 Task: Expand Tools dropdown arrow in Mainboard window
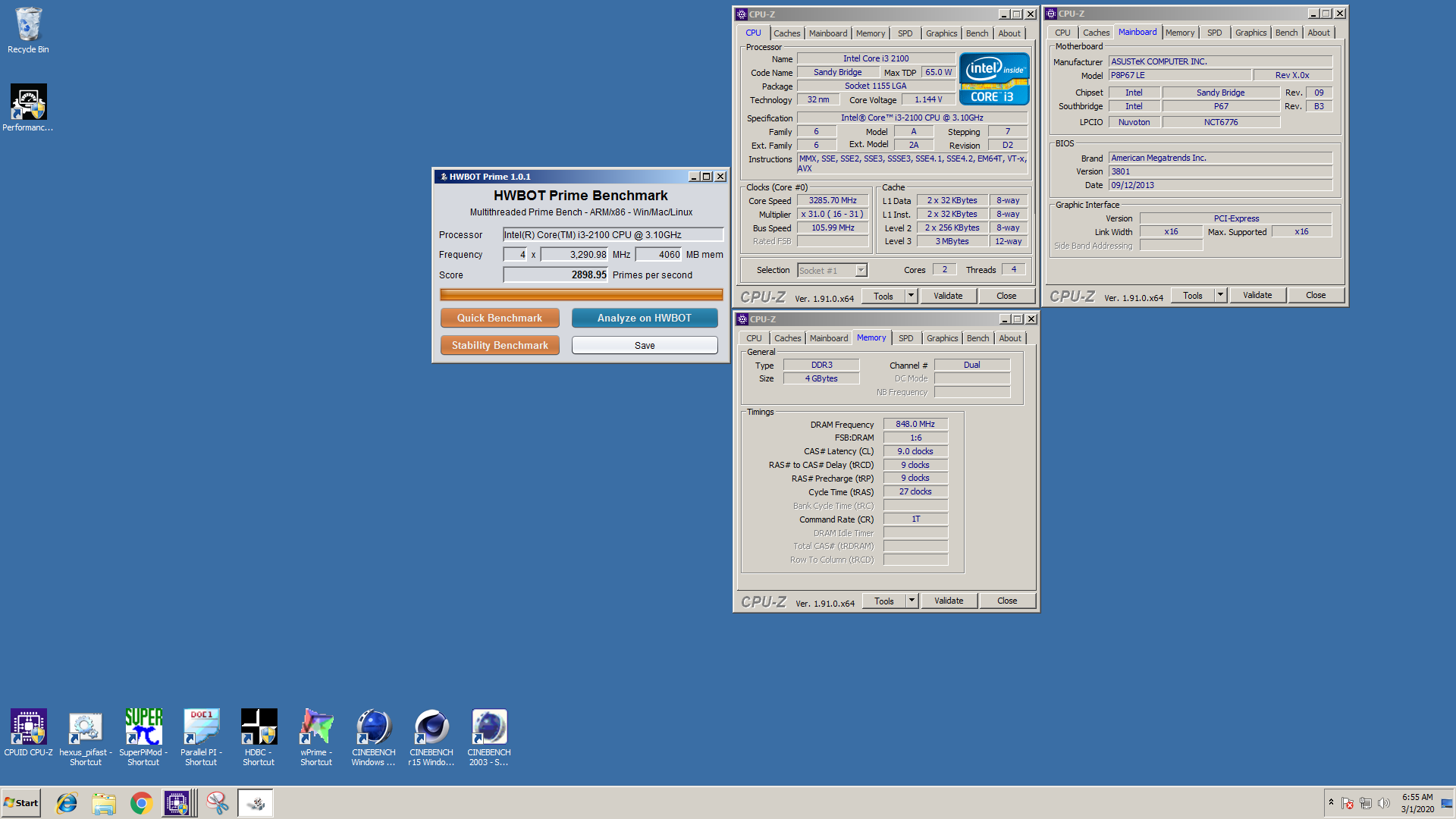tap(1221, 296)
